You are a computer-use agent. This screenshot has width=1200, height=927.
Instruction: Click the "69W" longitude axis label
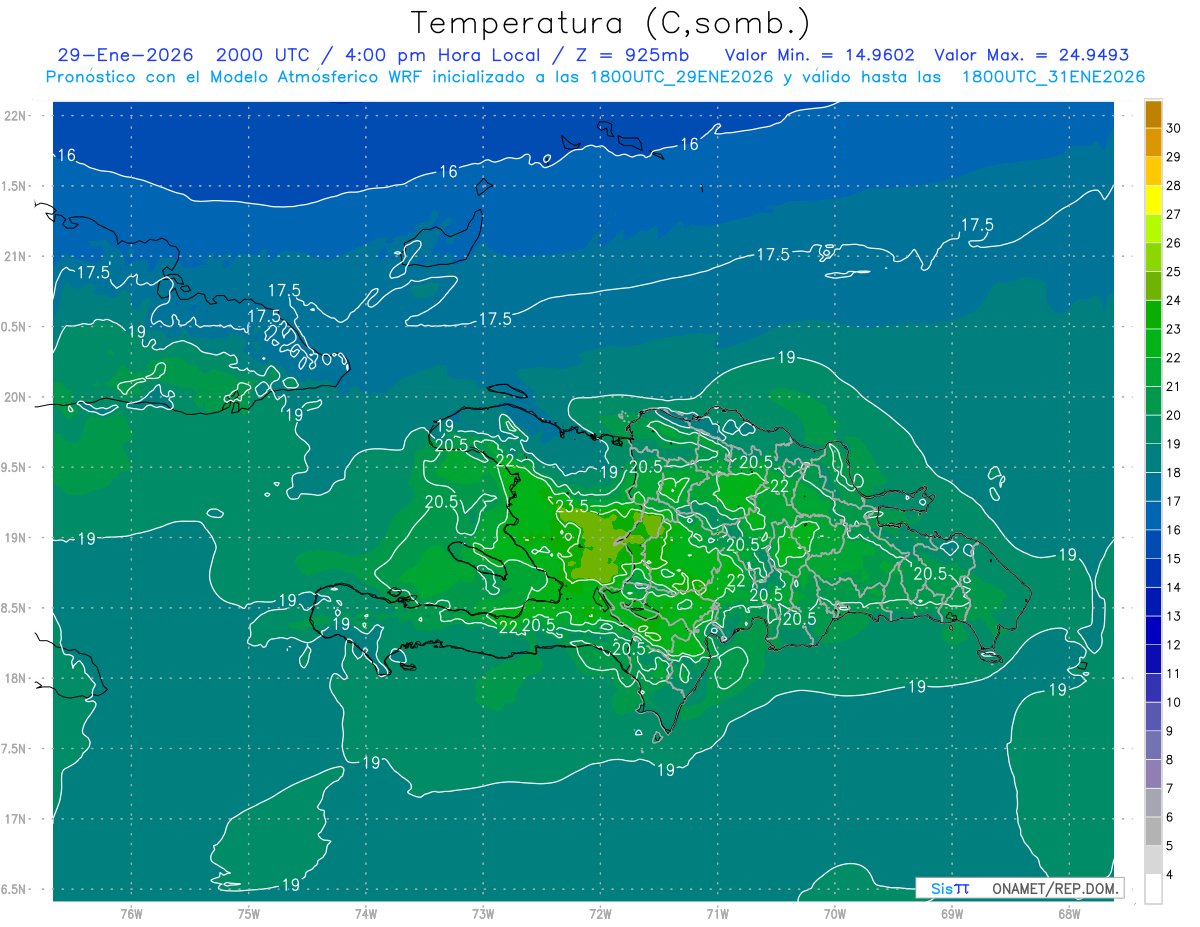coord(951,914)
